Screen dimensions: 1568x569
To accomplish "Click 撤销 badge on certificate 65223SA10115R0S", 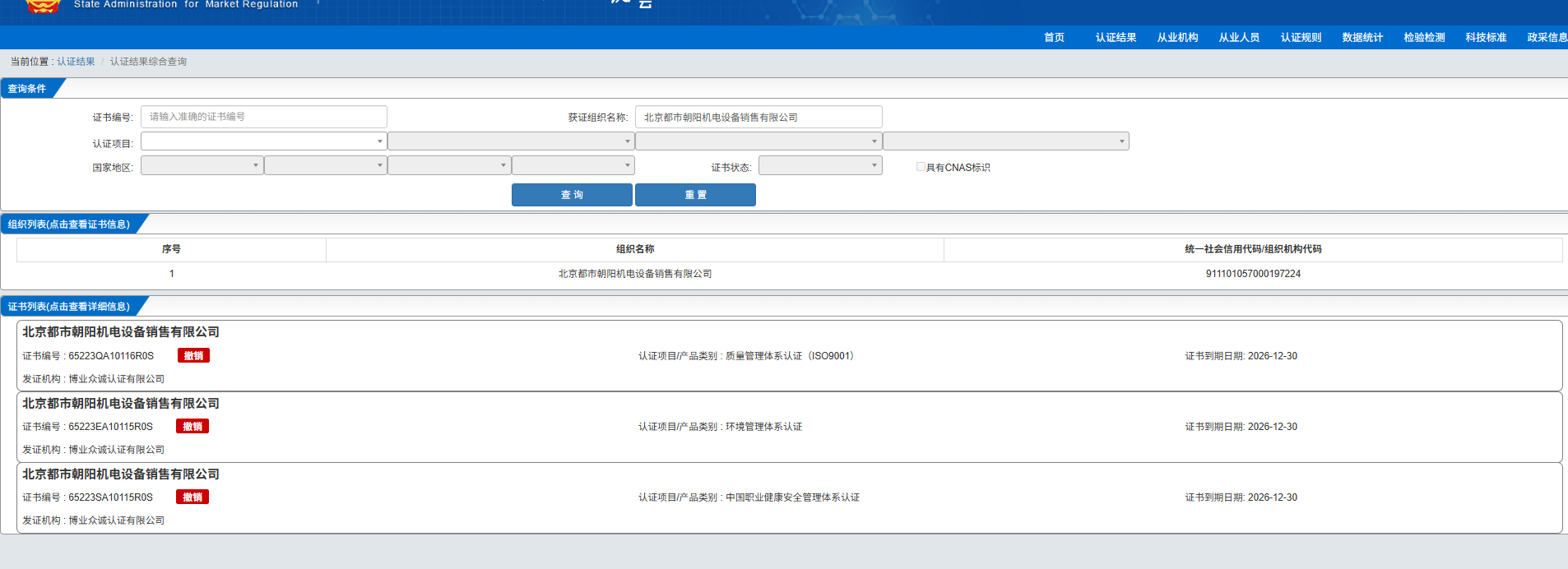I will 193,497.
